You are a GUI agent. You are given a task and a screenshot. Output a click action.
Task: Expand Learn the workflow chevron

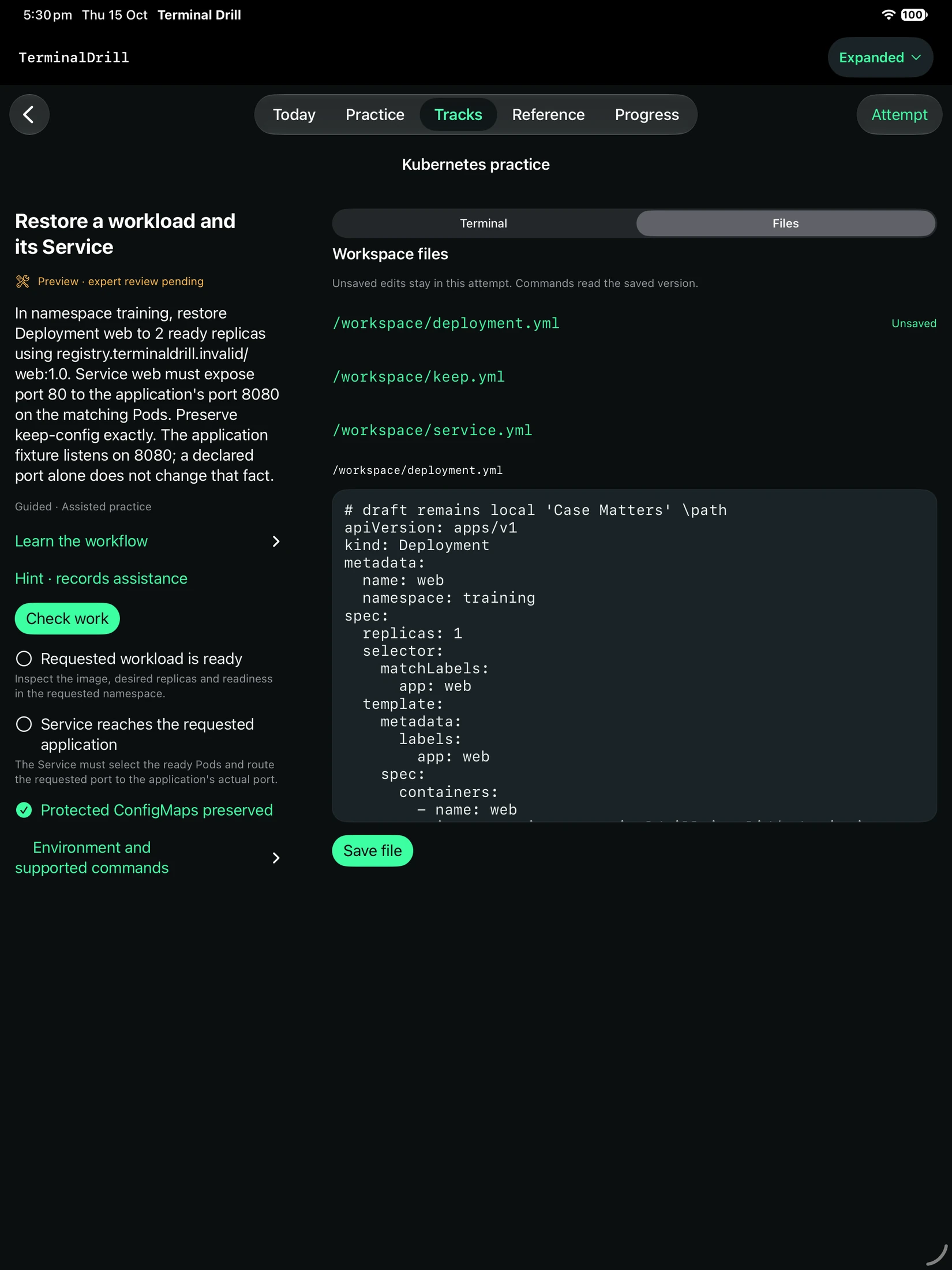coord(276,541)
